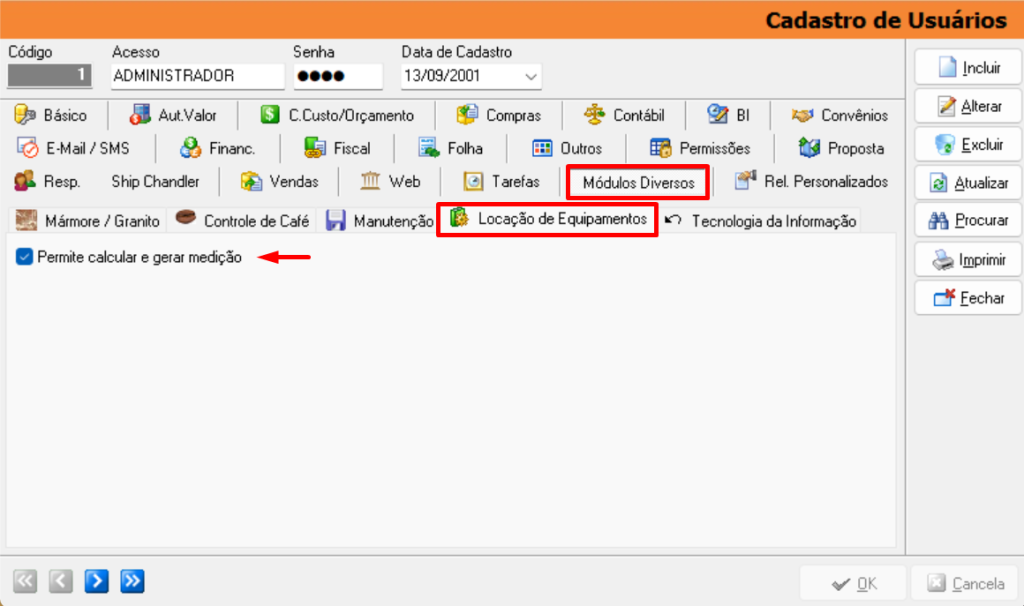Open the Compras tab
Viewport: 1024px width, 606px height.
[x=499, y=116]
